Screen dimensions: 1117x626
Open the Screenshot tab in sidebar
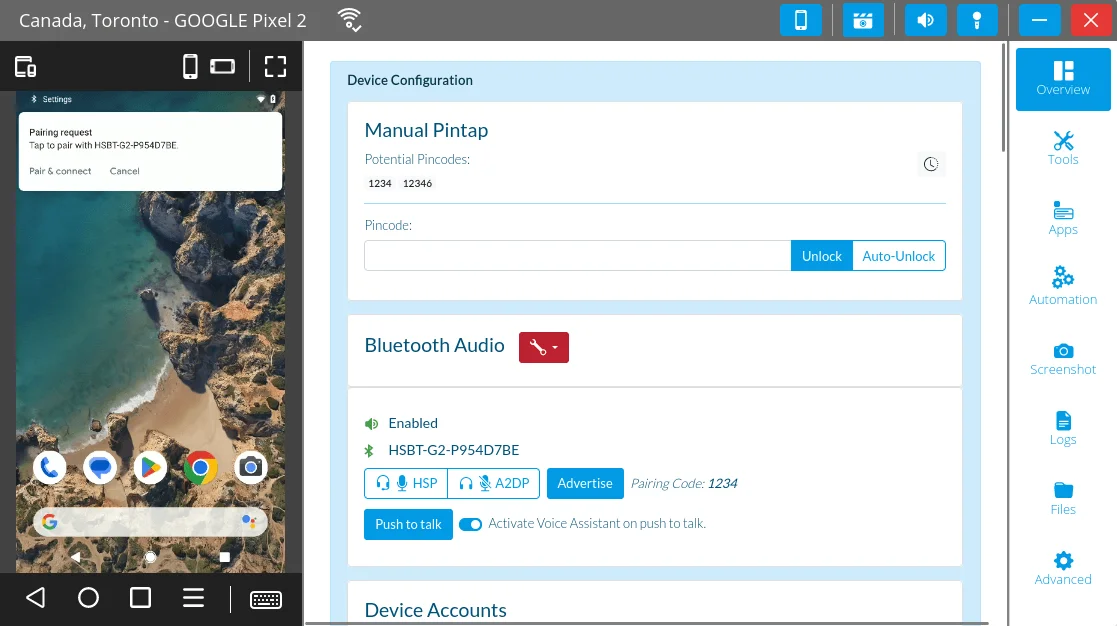point(1063,359)
